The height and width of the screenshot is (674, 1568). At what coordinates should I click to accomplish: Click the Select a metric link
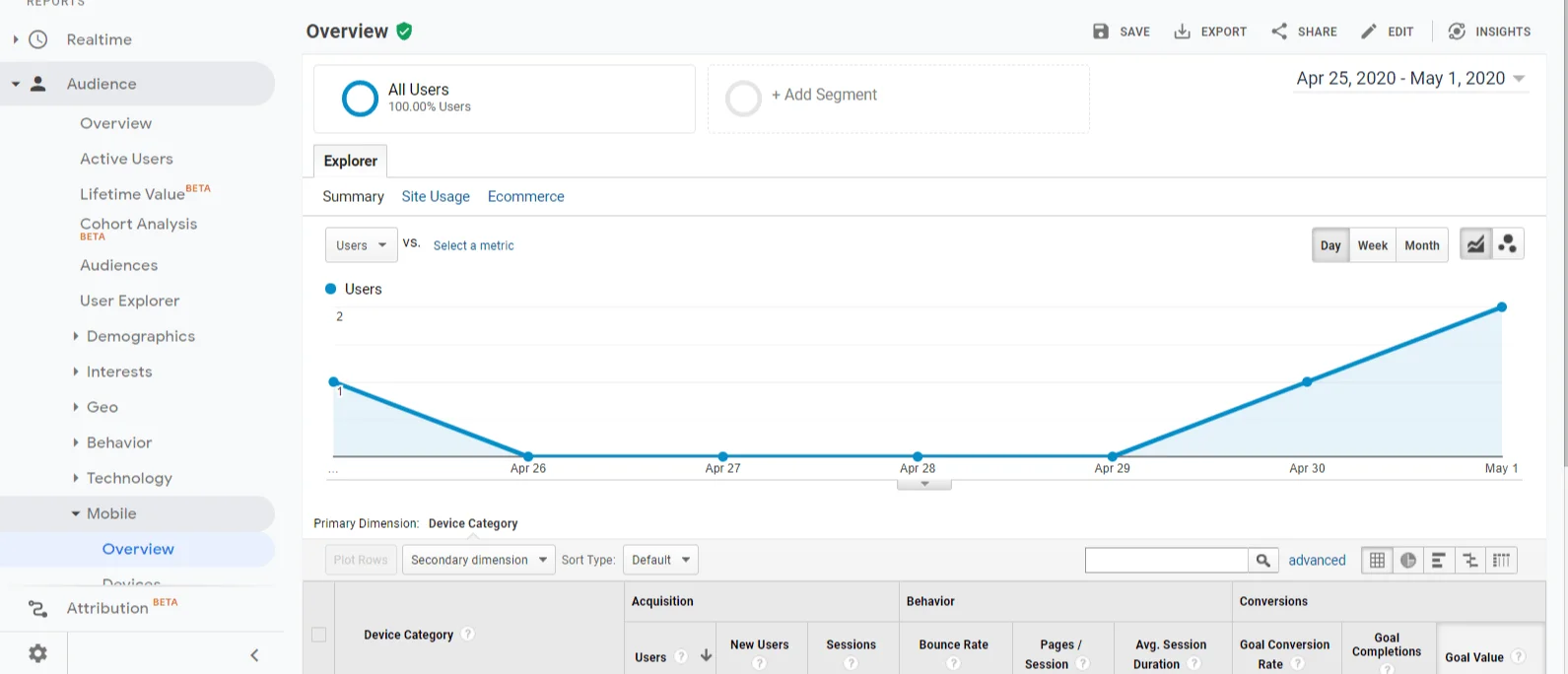pos(473,245)
